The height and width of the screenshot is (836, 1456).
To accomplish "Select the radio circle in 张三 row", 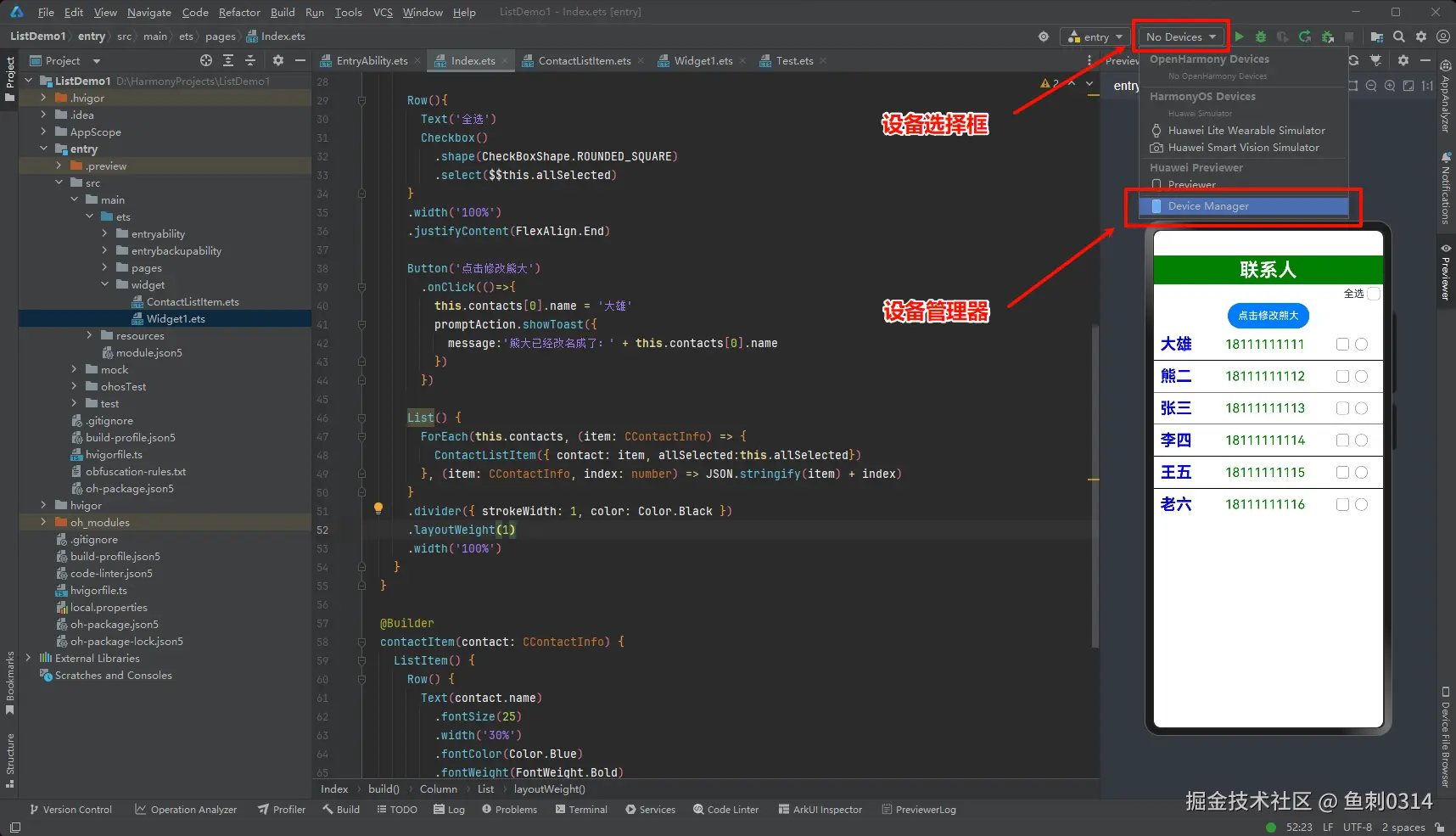I will point(1361,408).
